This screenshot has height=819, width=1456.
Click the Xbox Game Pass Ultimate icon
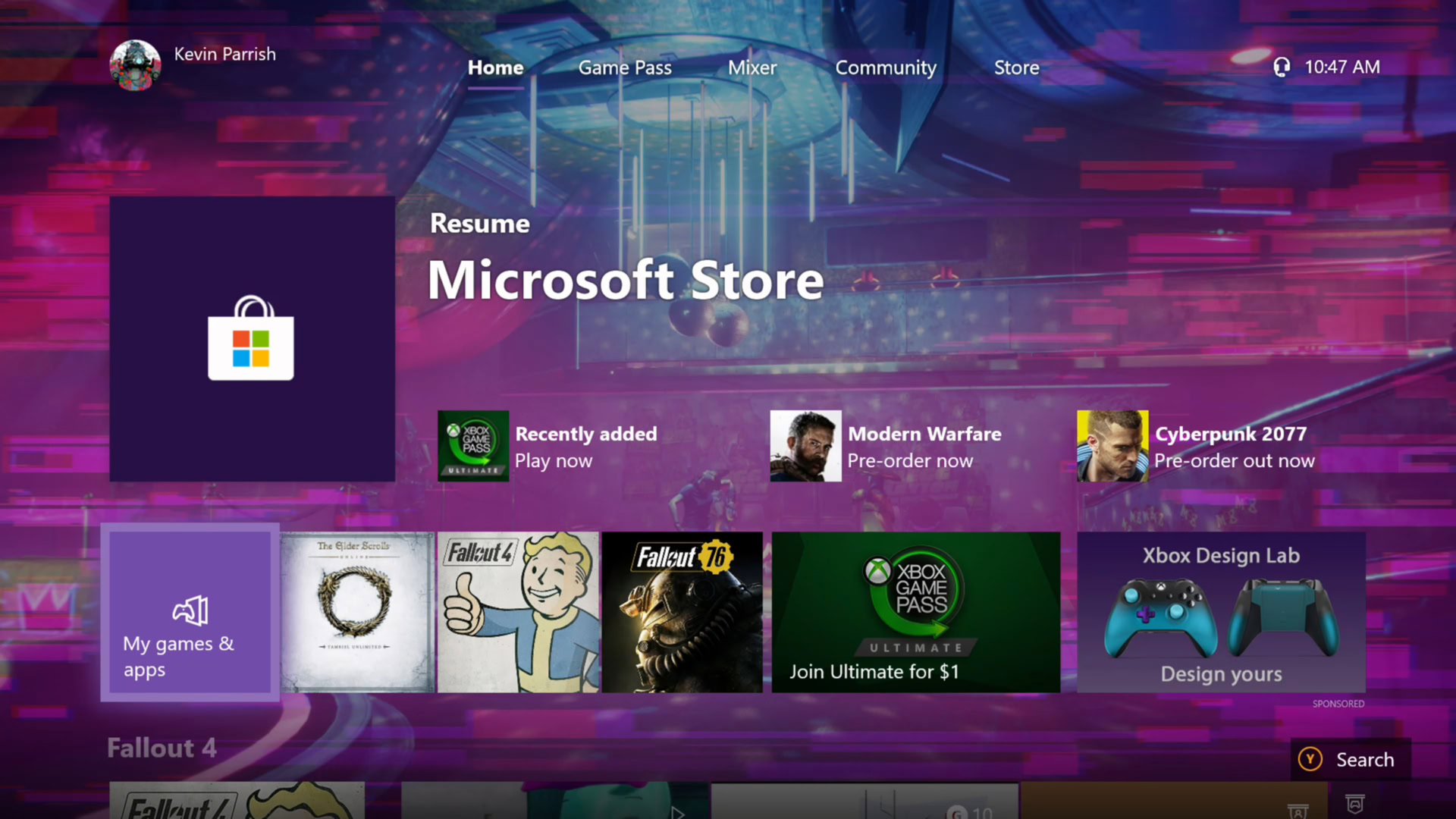click(x=473, y=446)
